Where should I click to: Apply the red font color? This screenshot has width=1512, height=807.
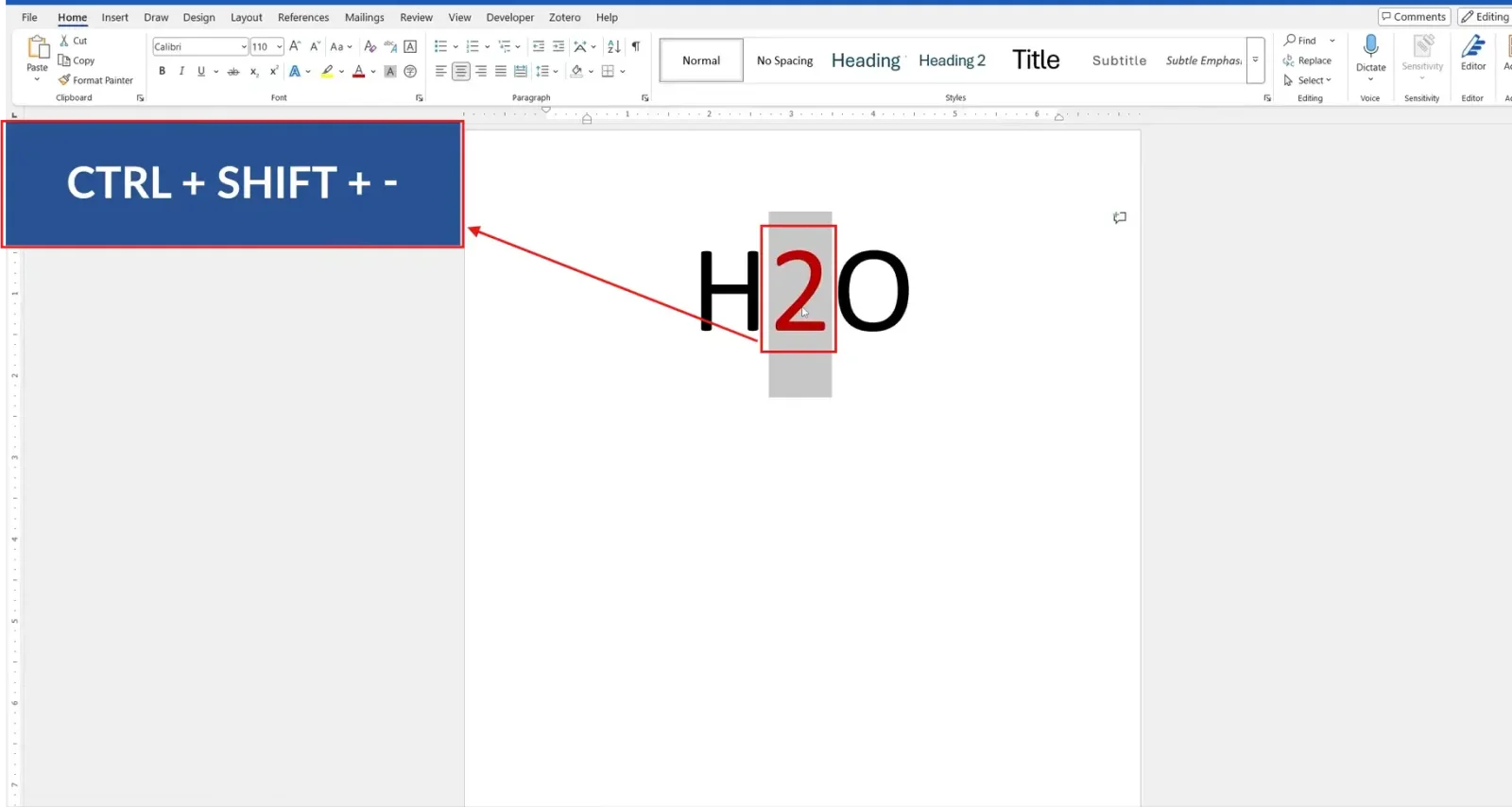358,71
